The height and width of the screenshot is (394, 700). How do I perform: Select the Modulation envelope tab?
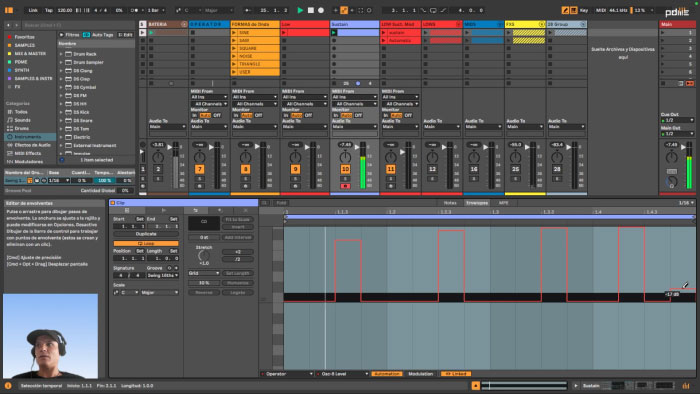coord(421,374)
